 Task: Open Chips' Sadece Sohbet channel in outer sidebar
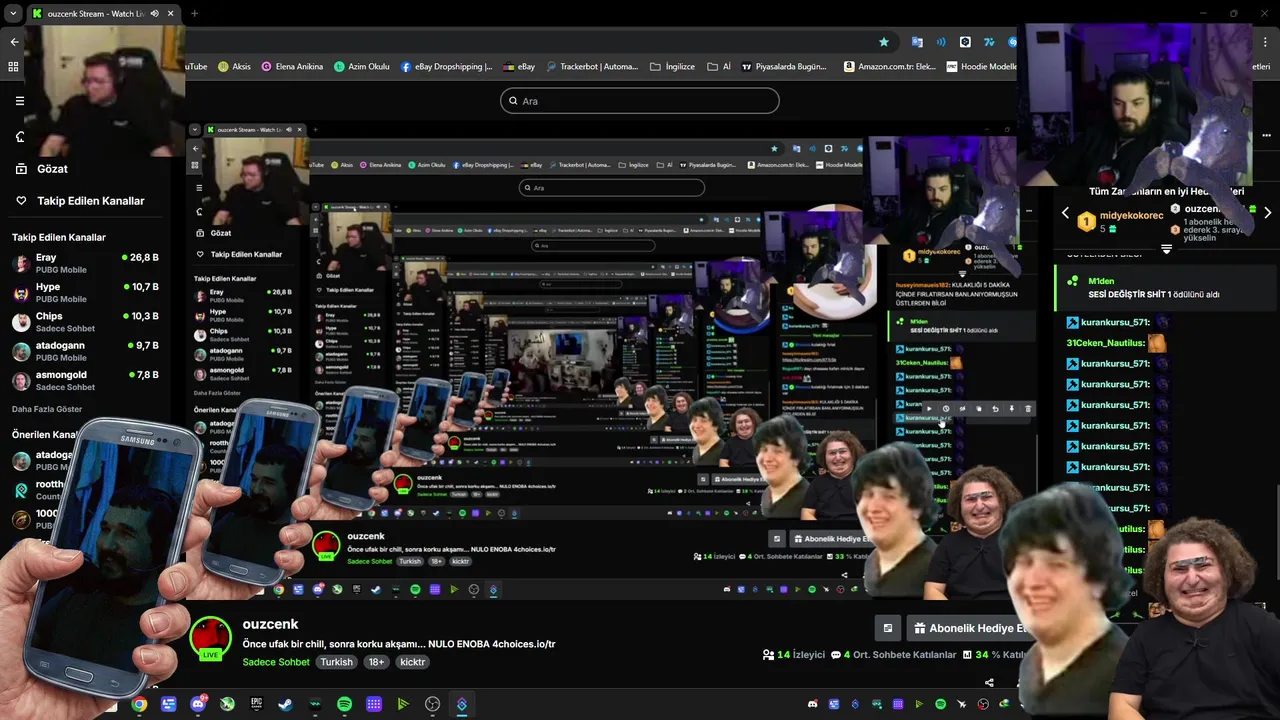(85, 322)
